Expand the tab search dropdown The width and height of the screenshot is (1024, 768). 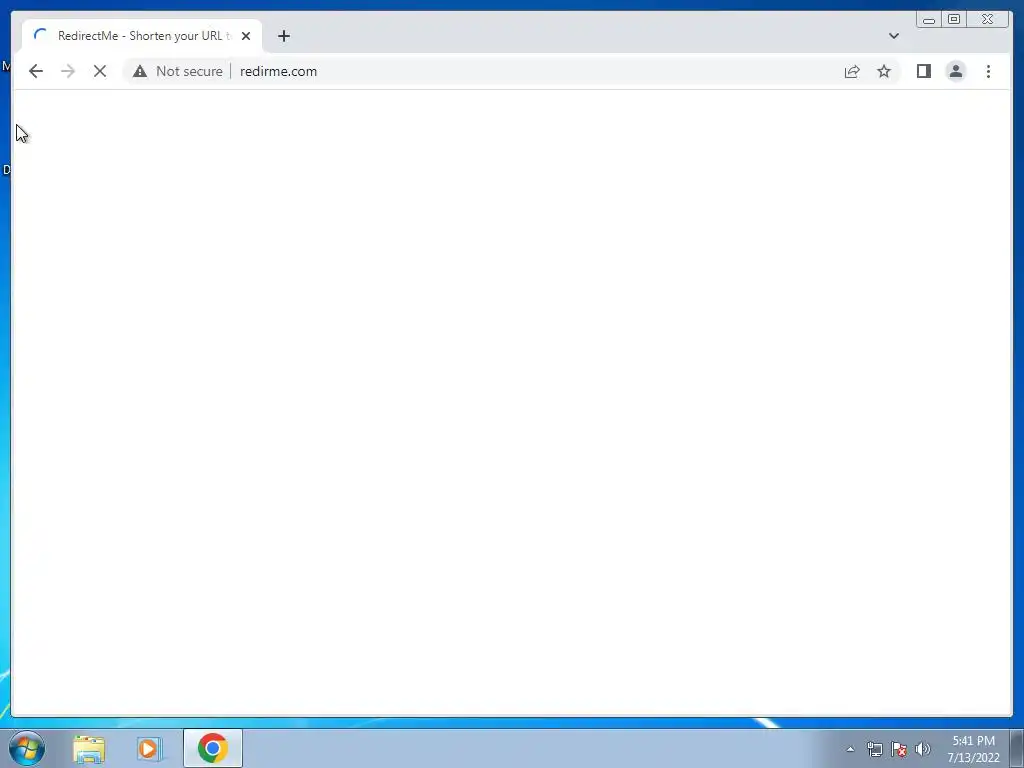click(x=894, y=36)
